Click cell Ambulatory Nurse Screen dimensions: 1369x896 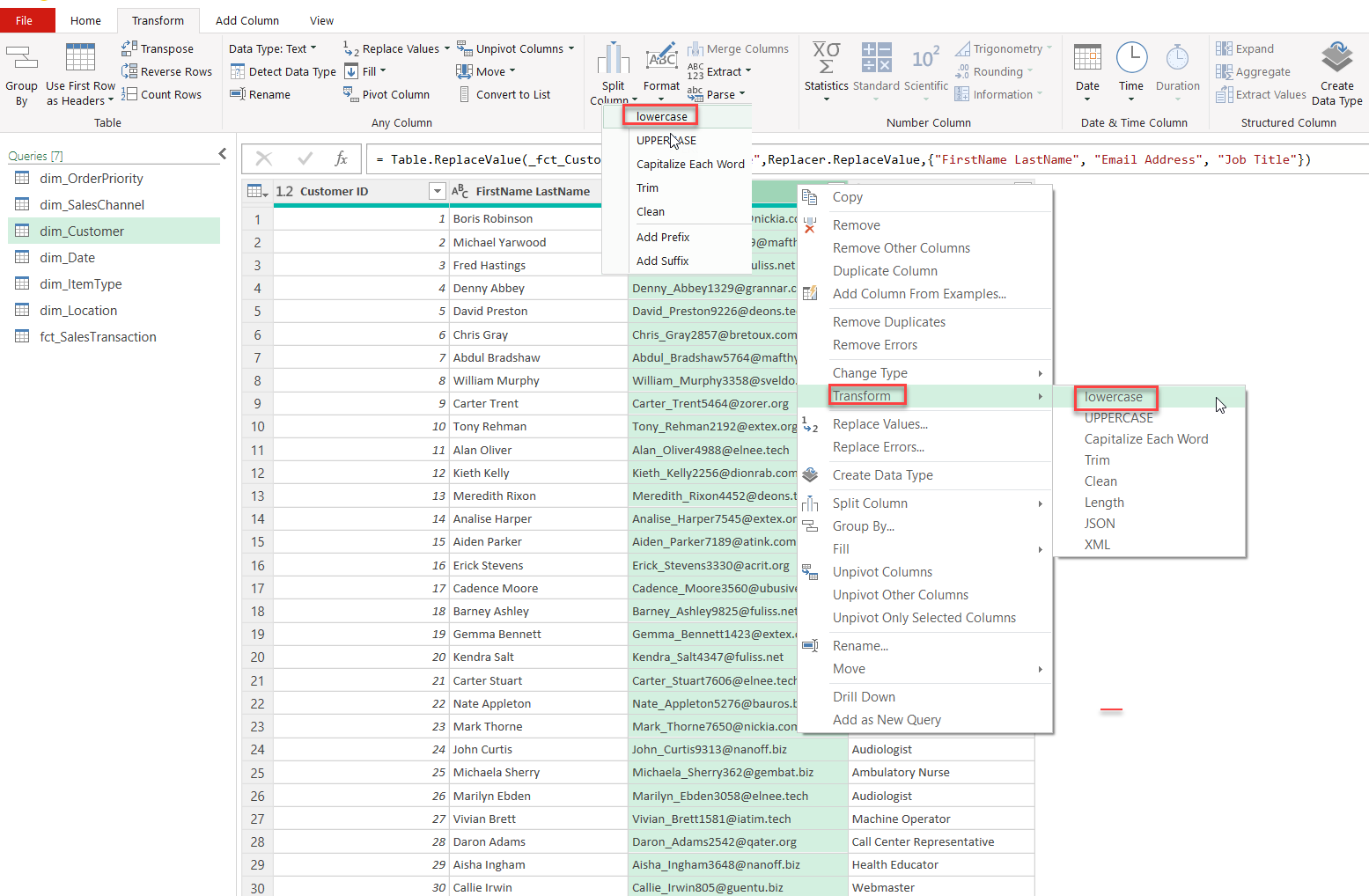940,773
